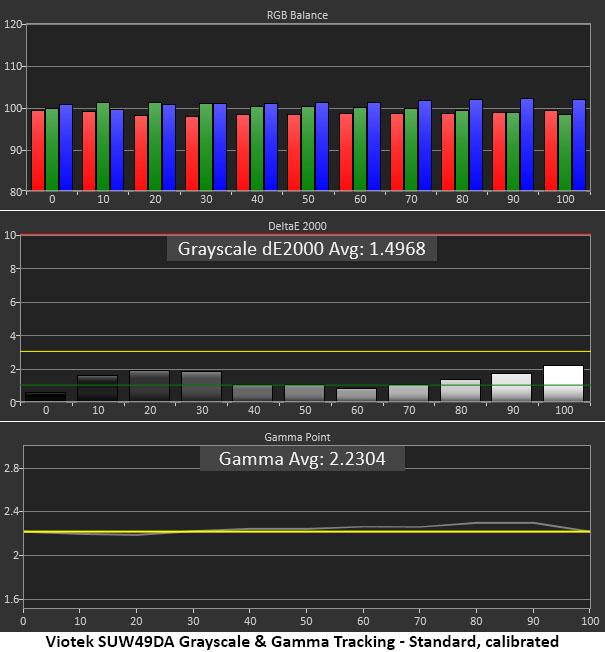
Task: Select the blue bar at 80 in RGB Balance
Action: (x=476, y=145)
